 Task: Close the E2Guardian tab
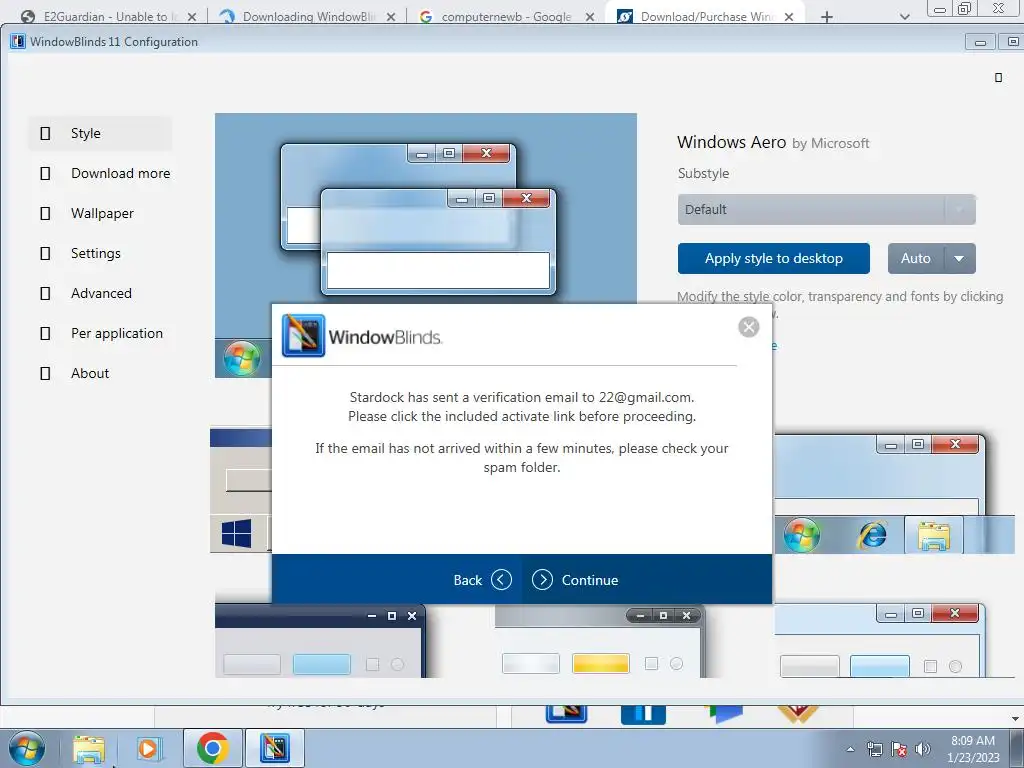click(x=191, y=17)
